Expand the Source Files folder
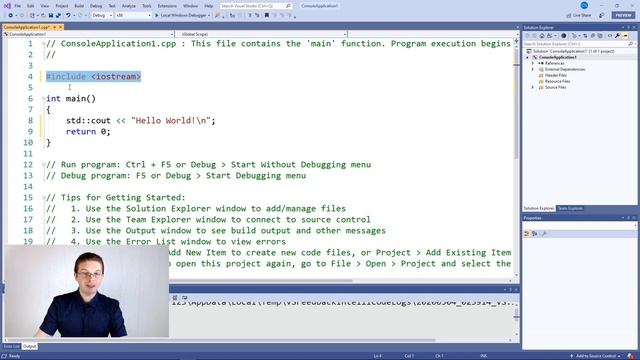This screenshot has height=360, width=640. click(533, 87)
